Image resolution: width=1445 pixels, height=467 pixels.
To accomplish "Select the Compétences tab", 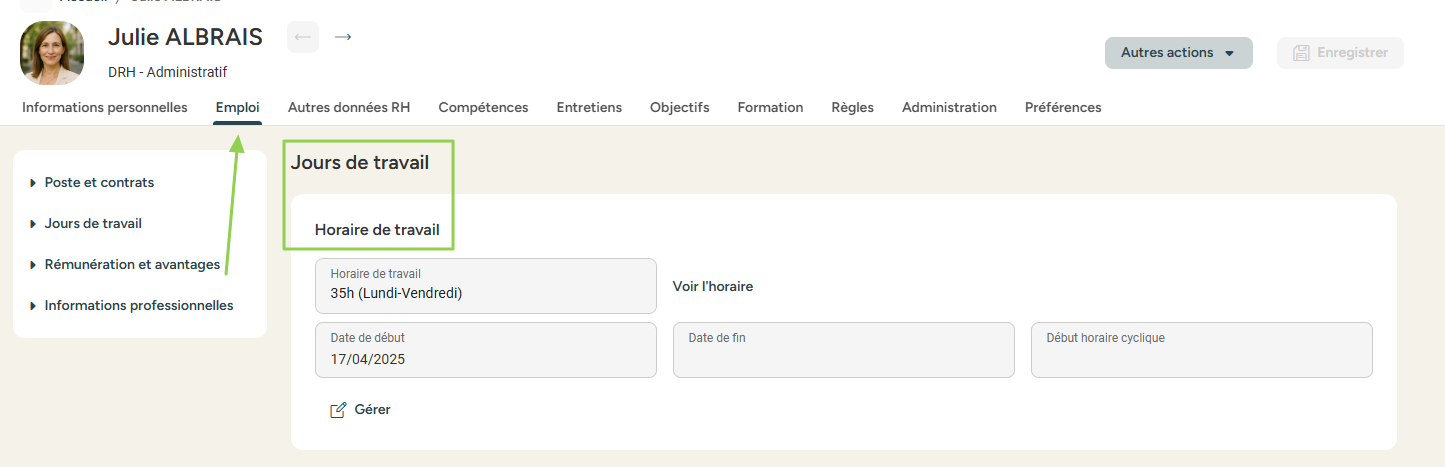I will (x=483, y=108).
